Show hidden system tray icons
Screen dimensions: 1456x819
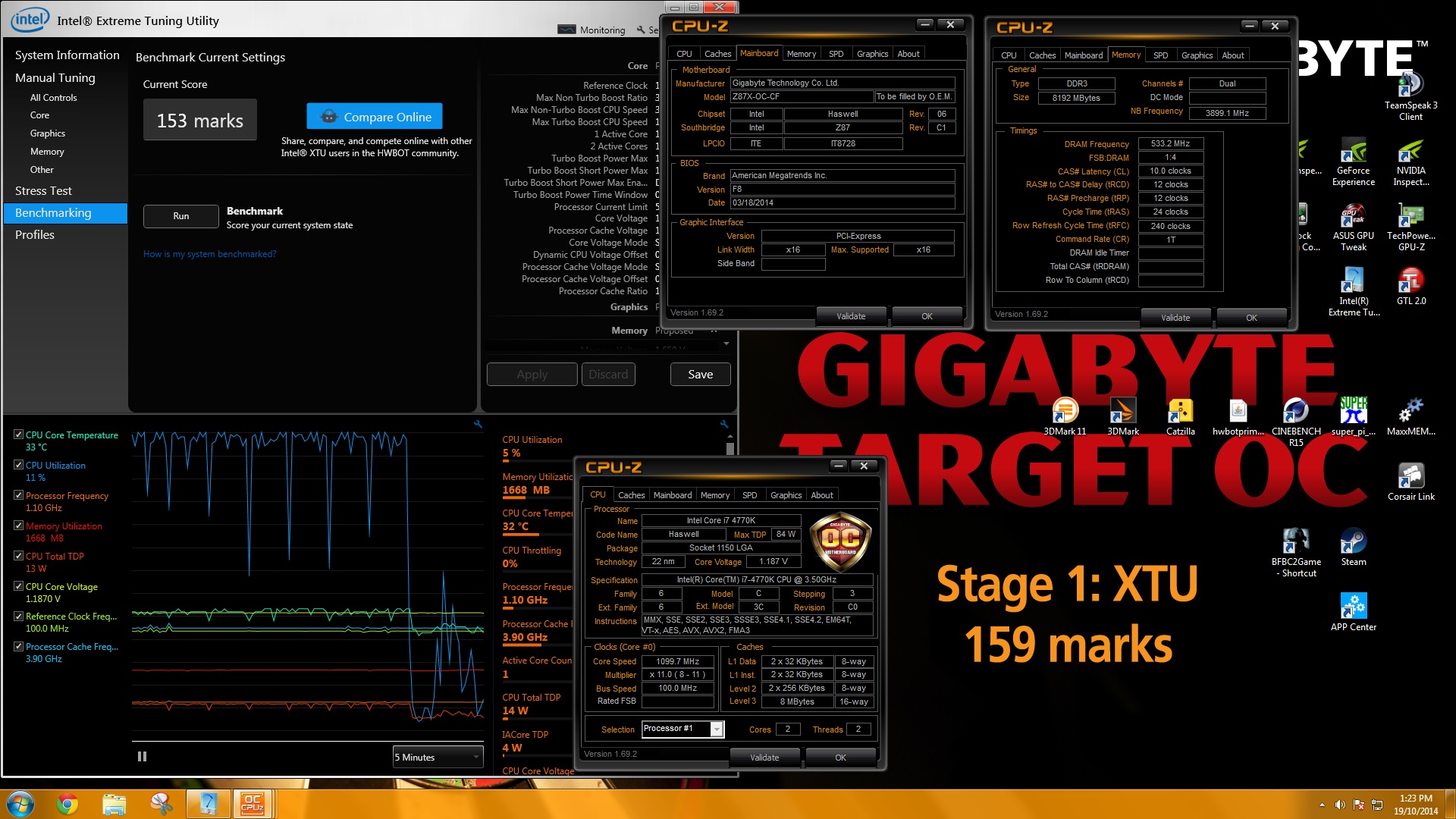pyautogui.click(x=1322, y=805)
